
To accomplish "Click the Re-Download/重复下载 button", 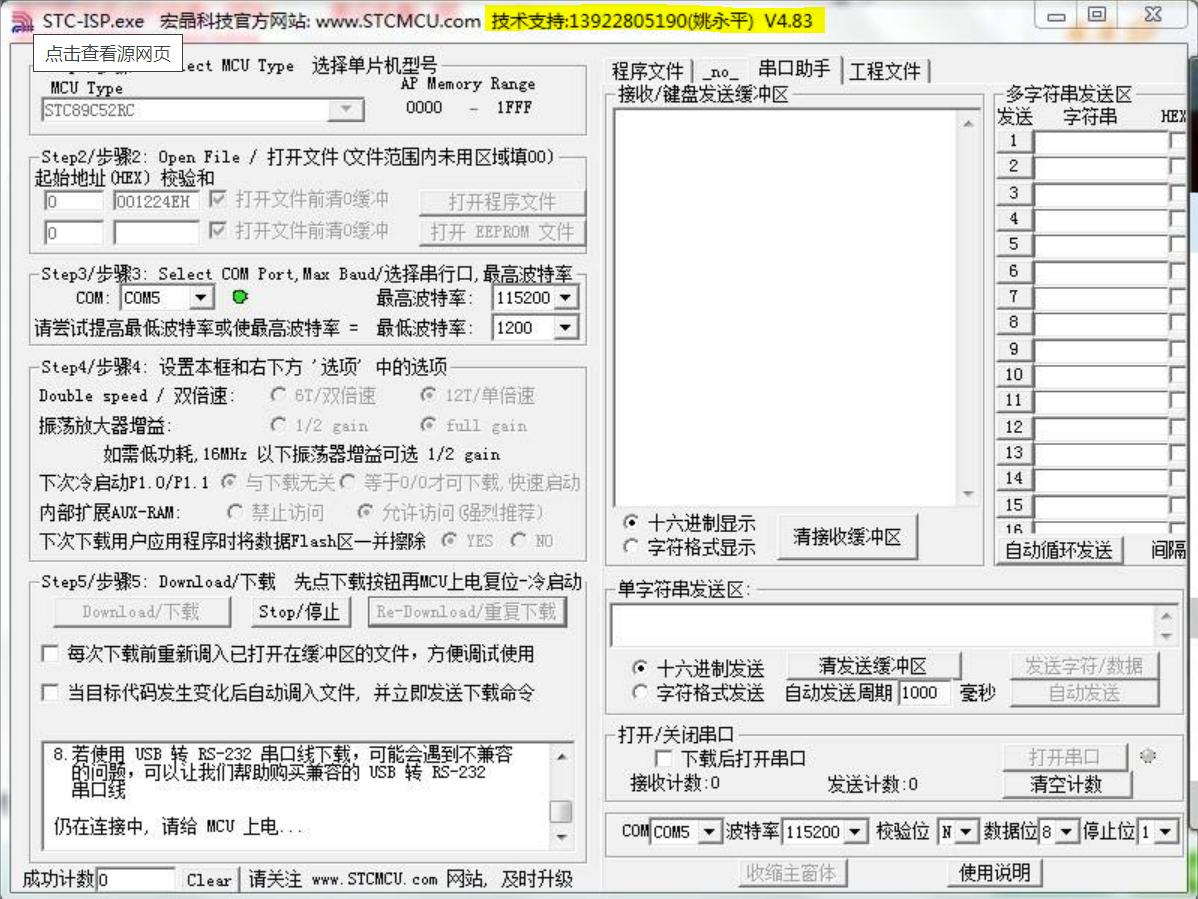I will 467,612.
